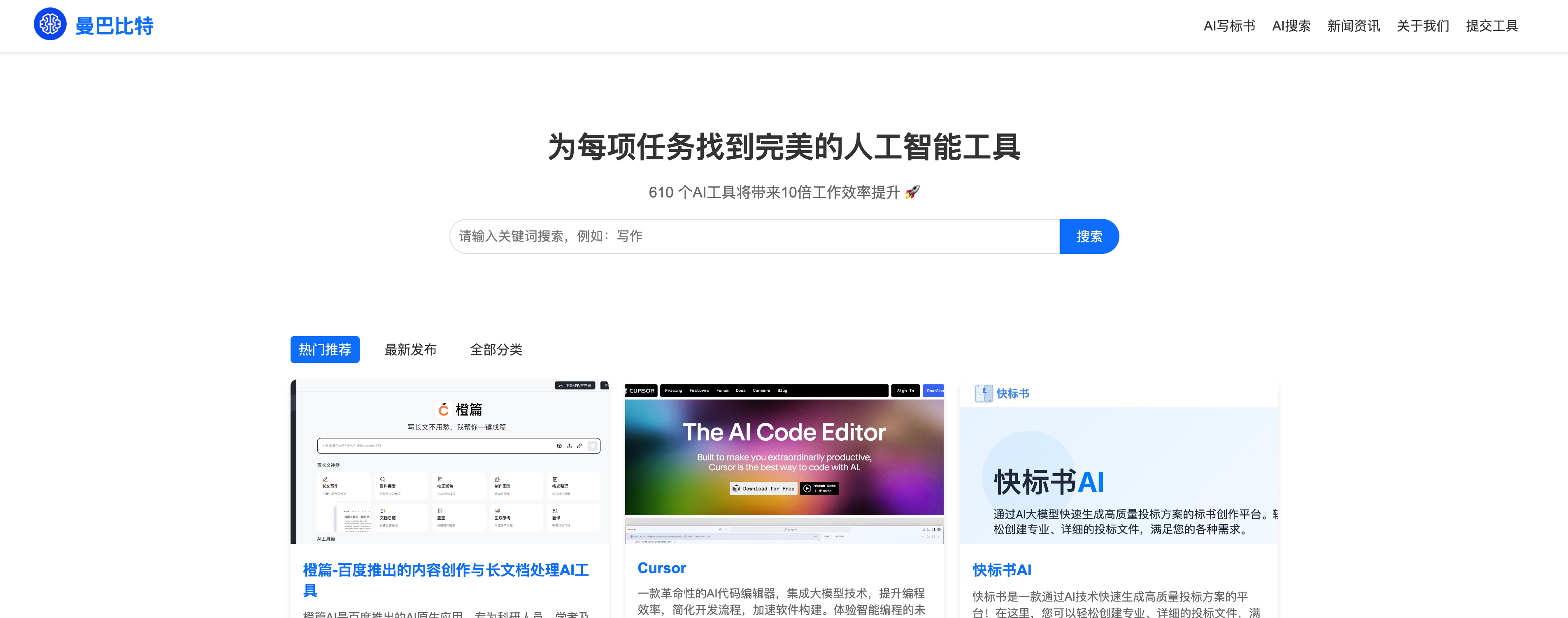Image resolution: width=1568 pixels, height=618 pixels.
Task: Open the AI写标书 menu item
Action: pyautogui.click(x=1229, y=26)
